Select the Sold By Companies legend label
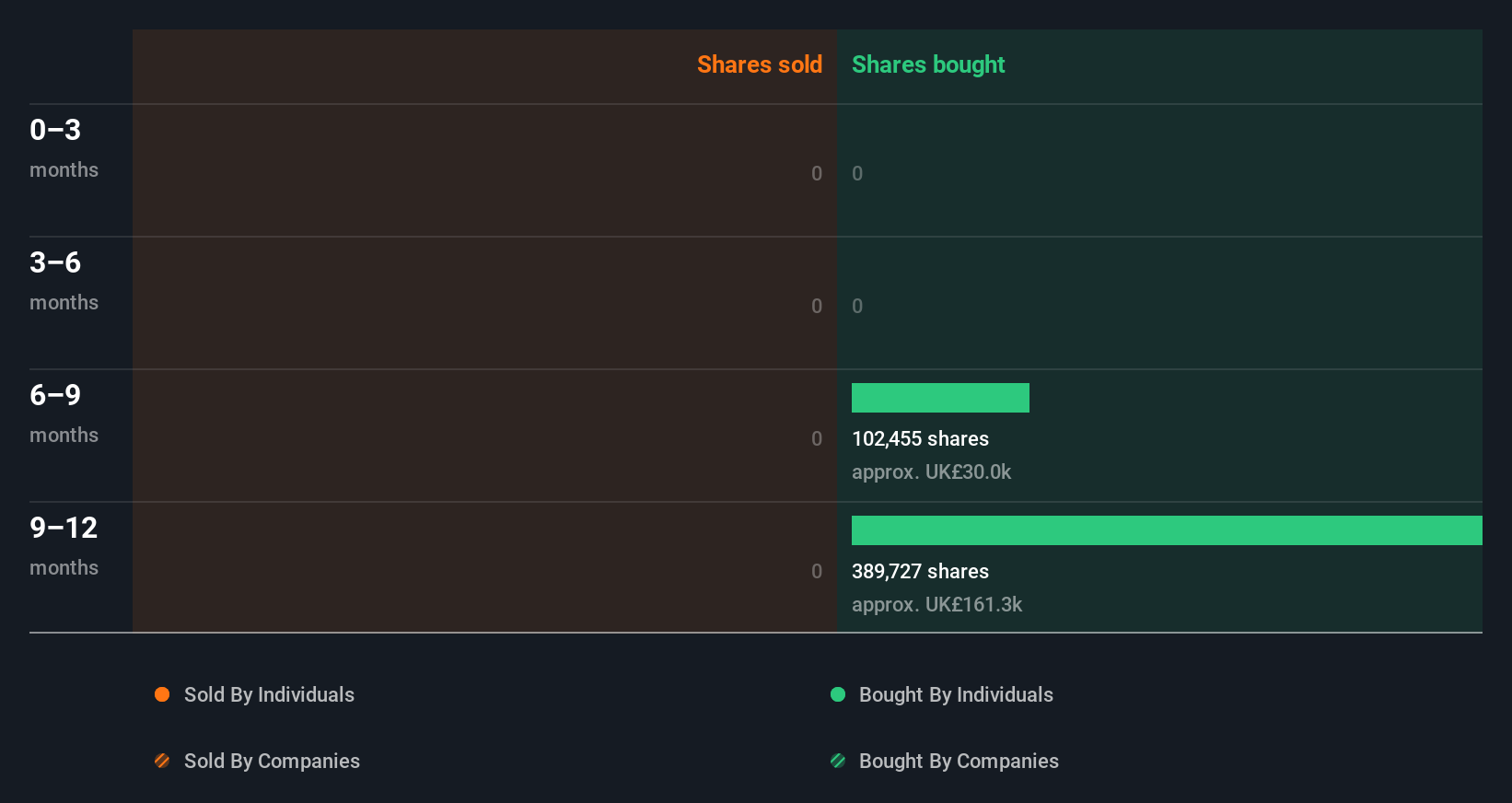Image resolution: width=1512 pixels, height=803 pixels. (x=272, y=761)
